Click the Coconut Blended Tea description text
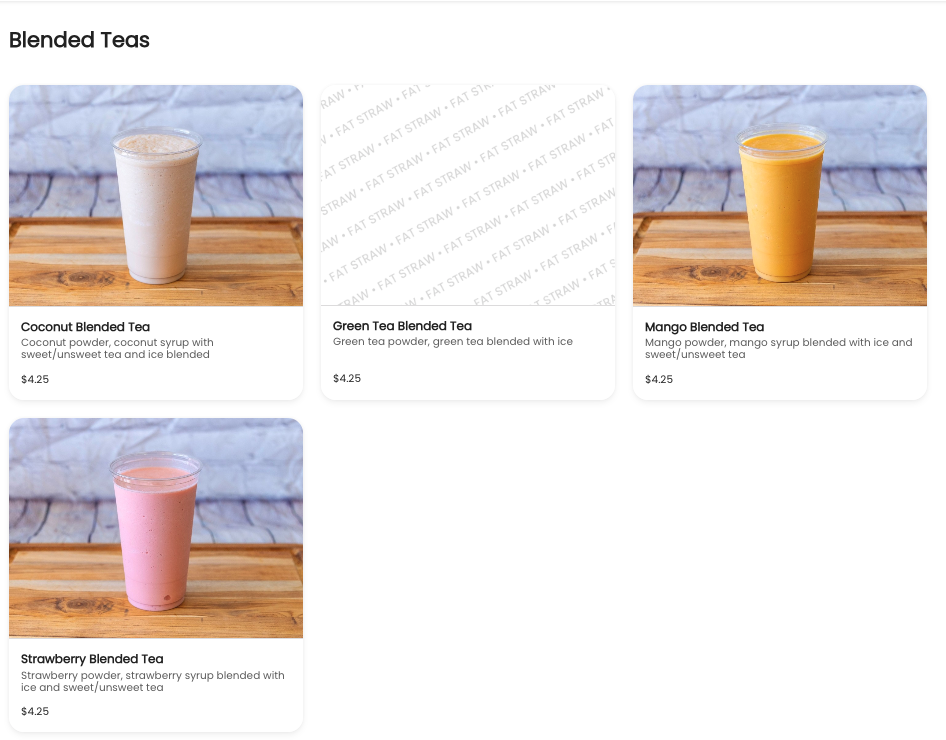 117,348
